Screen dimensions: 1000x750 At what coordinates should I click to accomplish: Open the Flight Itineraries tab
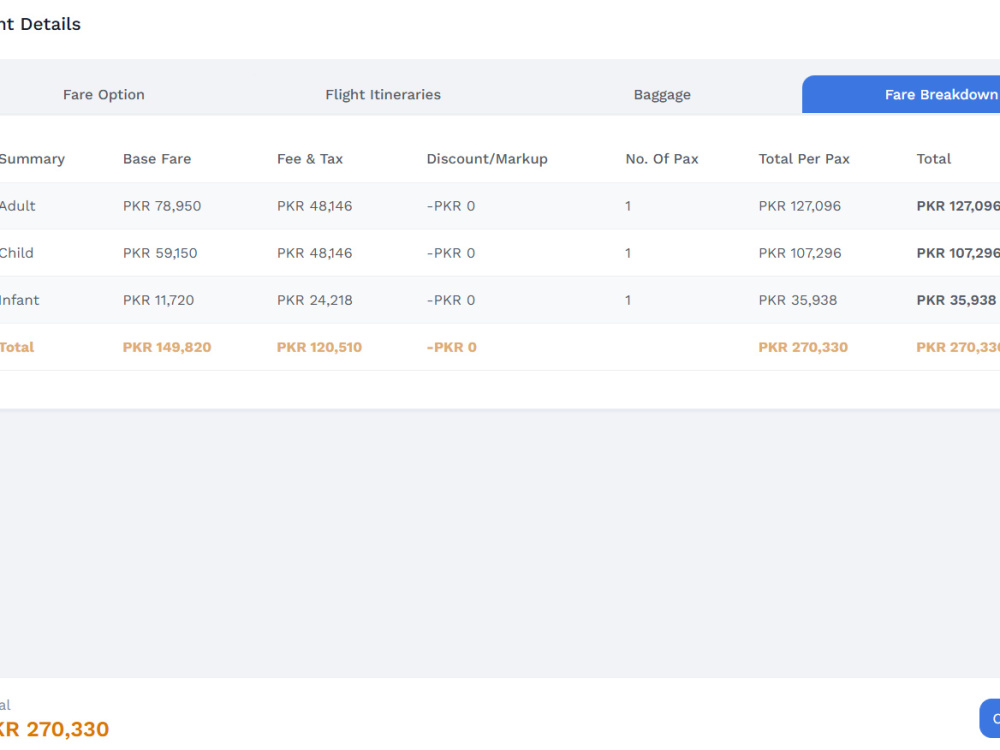[383, 94]
